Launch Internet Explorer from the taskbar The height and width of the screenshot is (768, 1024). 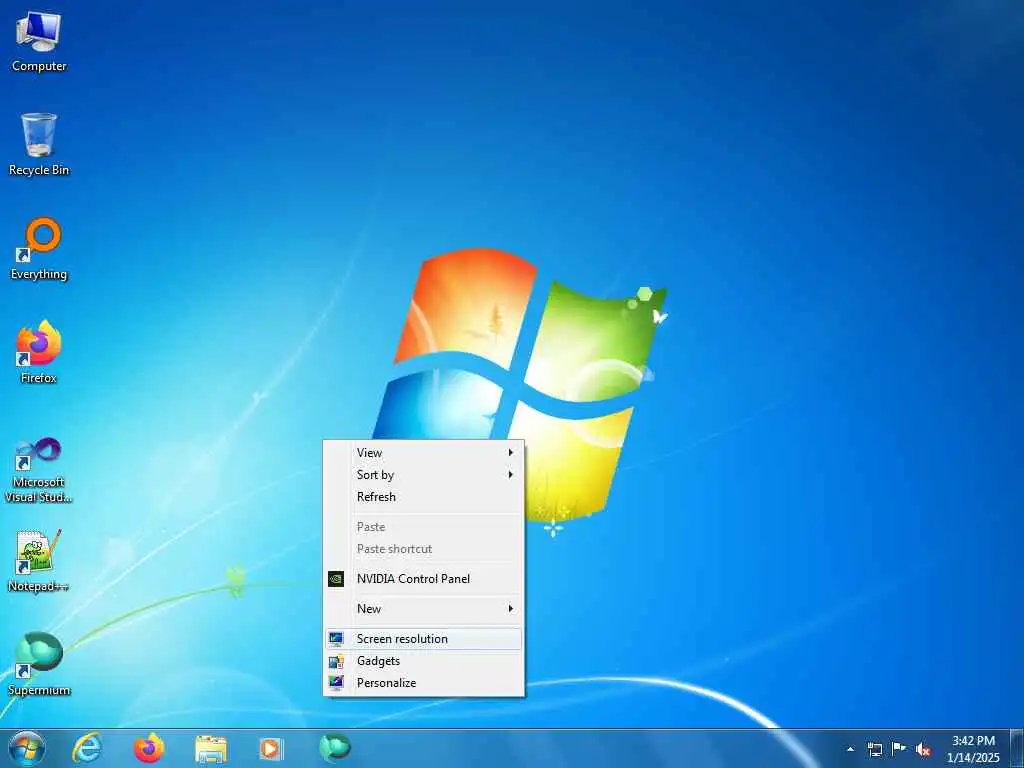87,748
